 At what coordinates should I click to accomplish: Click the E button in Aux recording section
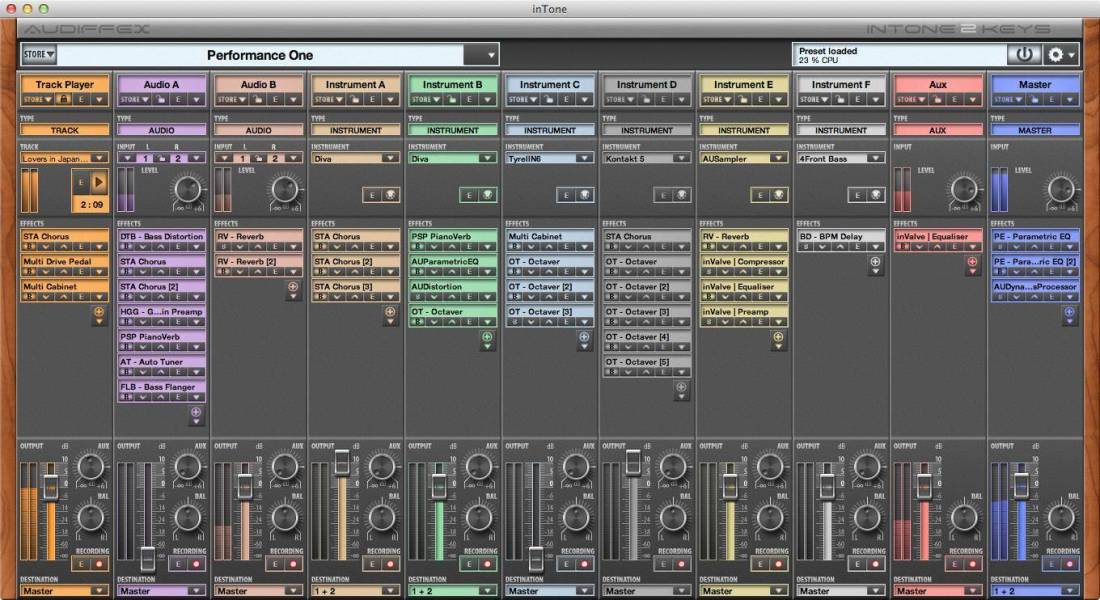(x=954, y=563)
